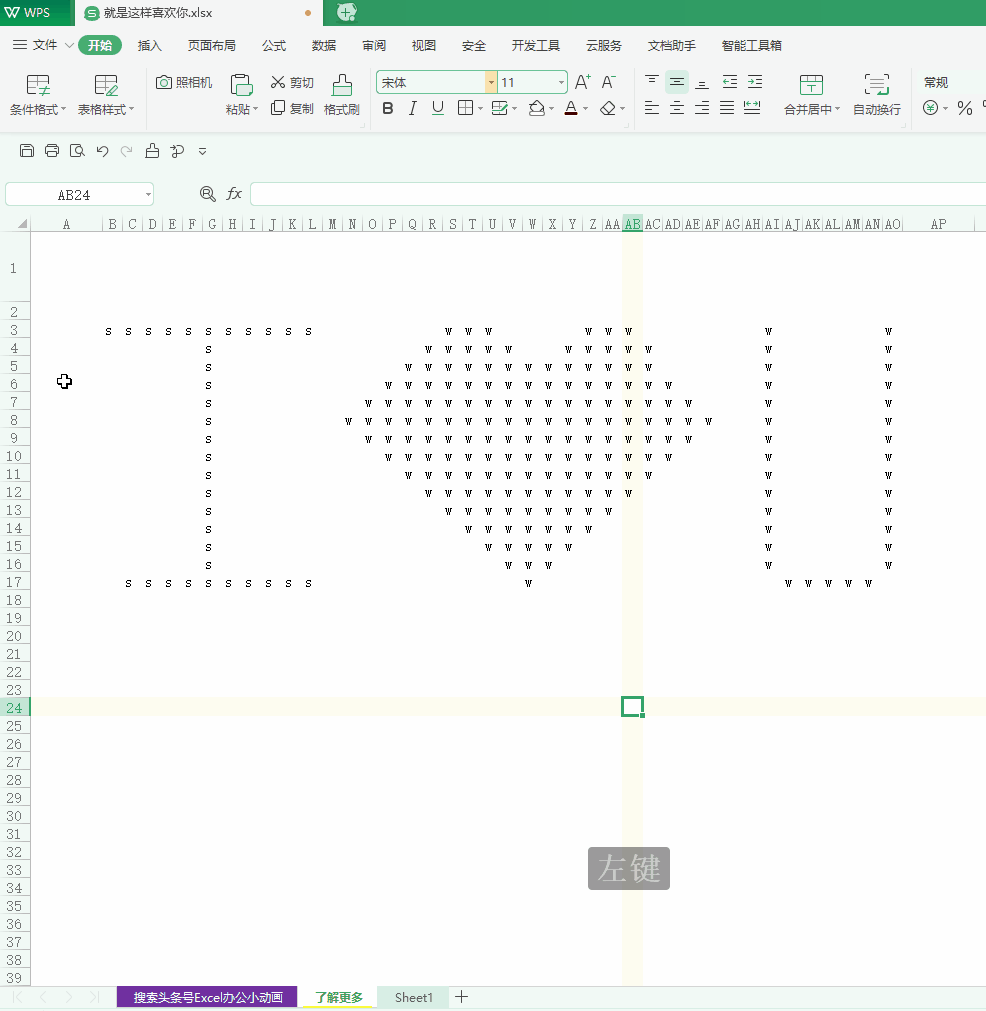This screenshot has width=986, height=1011.
Task: Increase font size with A+ icon
Action: 582,82
